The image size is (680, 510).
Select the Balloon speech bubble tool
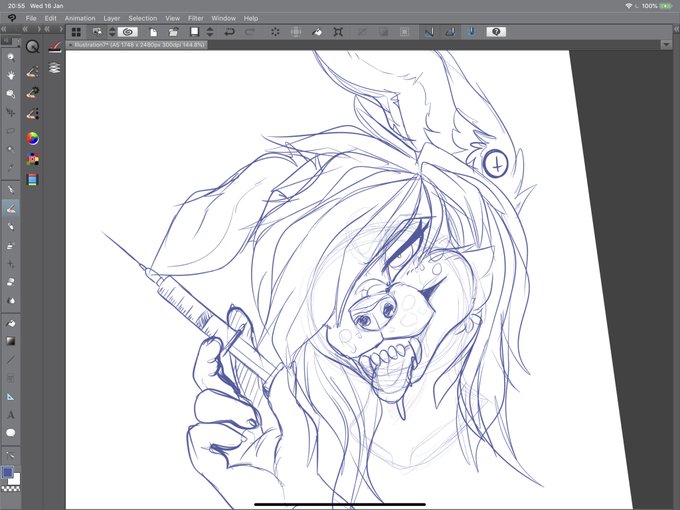11,433
